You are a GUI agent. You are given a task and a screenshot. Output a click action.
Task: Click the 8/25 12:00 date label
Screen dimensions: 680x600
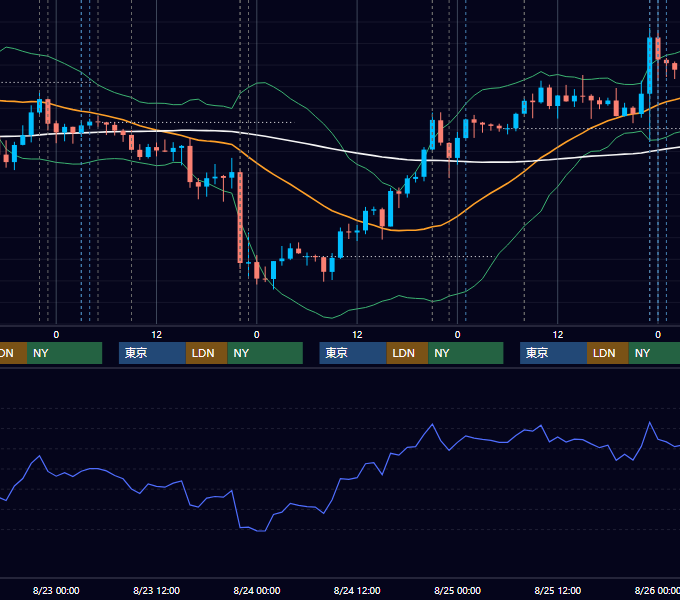click(558, 590)
